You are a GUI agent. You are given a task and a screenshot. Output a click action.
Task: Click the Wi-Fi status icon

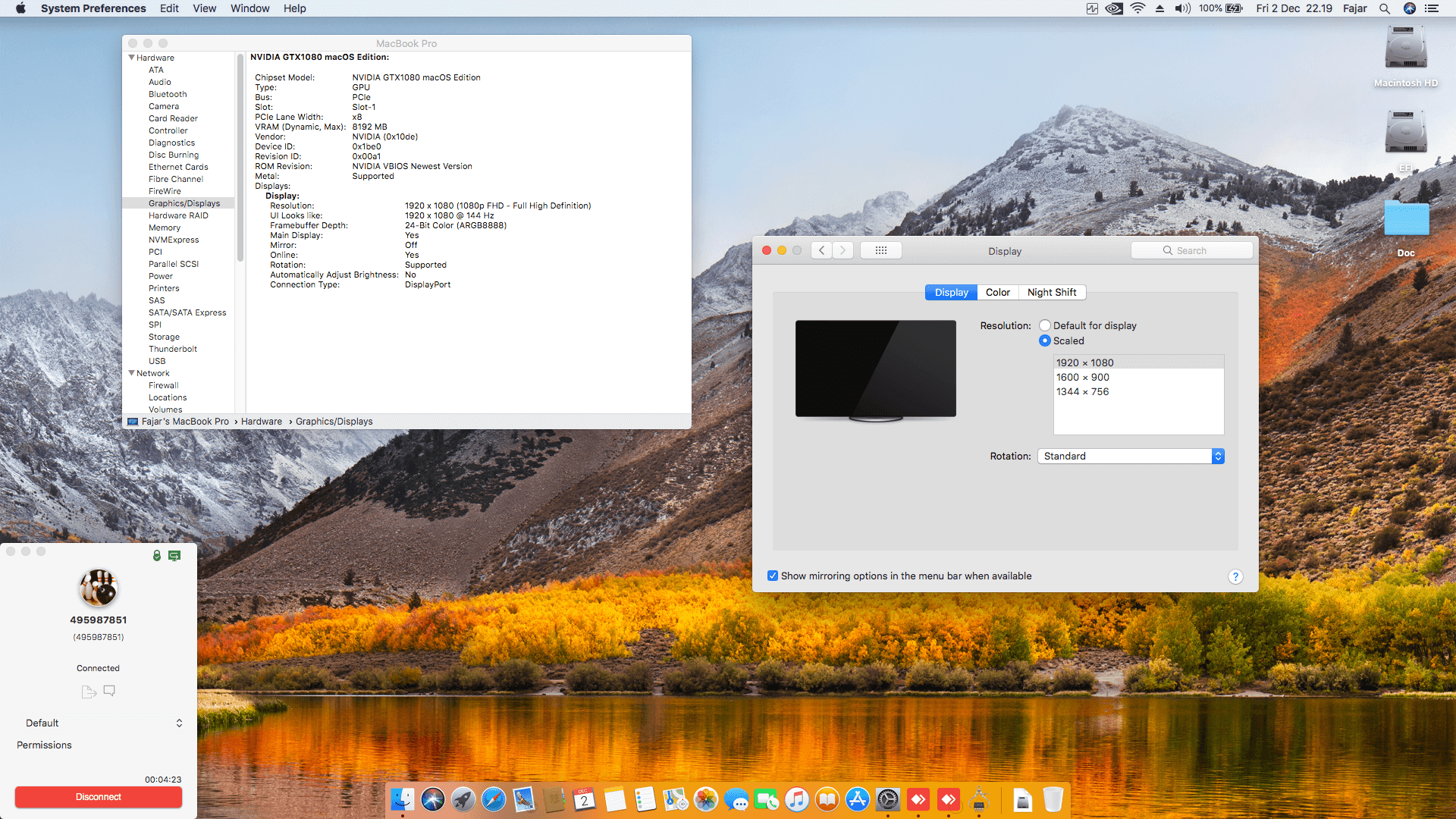[1137, 8]
